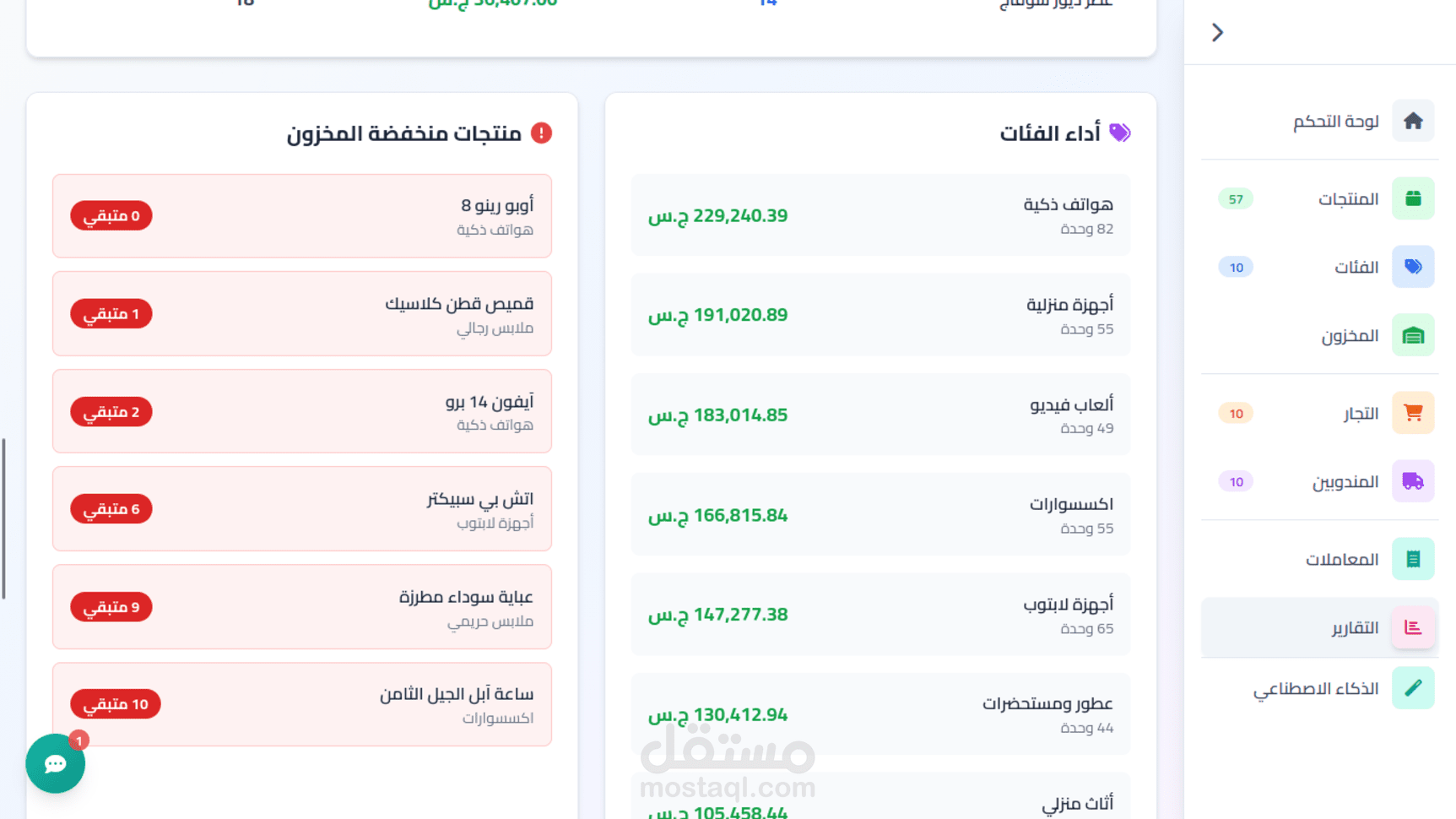Click the 57 badge next to المنتجات
Image resolution: width=1456 pixels, height=819 pixels.
[x=1236, y=199]
